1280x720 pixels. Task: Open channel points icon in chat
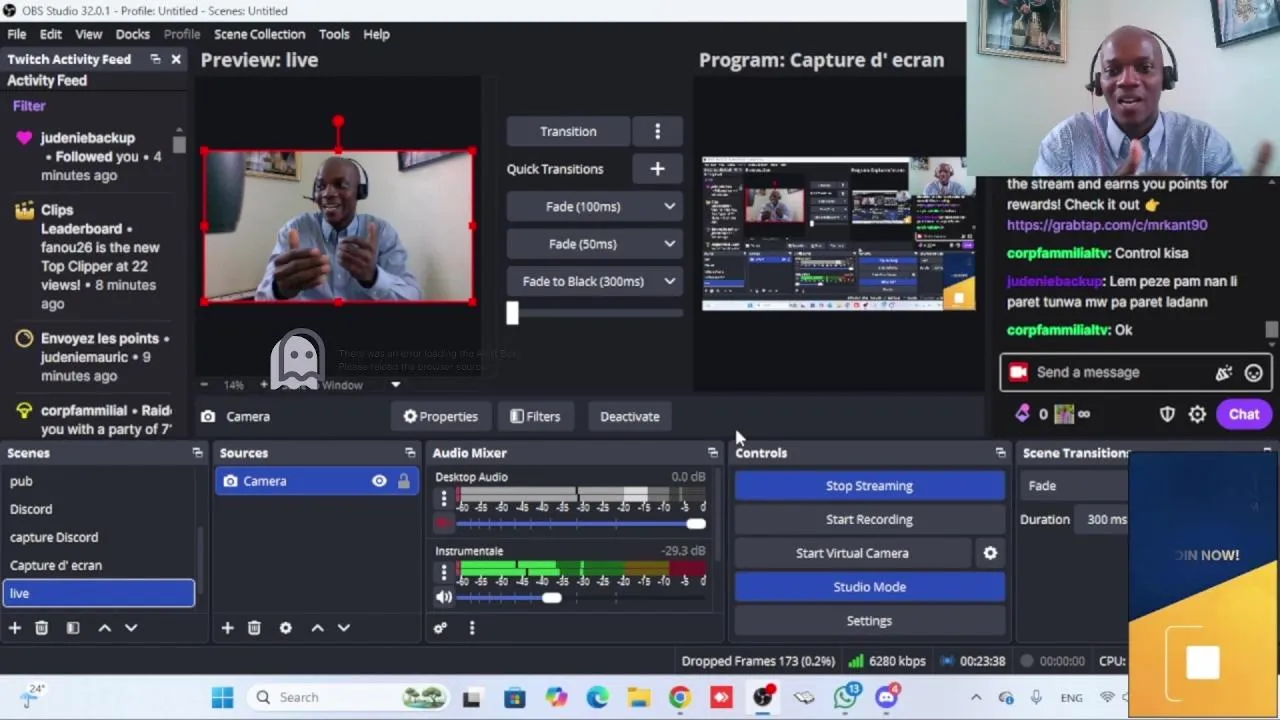pos(1022,414)
